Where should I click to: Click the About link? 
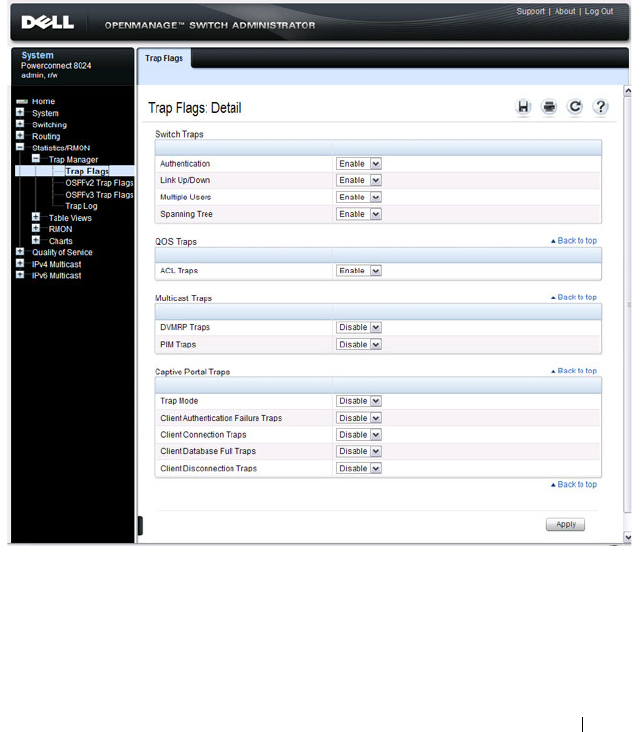[x=565, y=11]
